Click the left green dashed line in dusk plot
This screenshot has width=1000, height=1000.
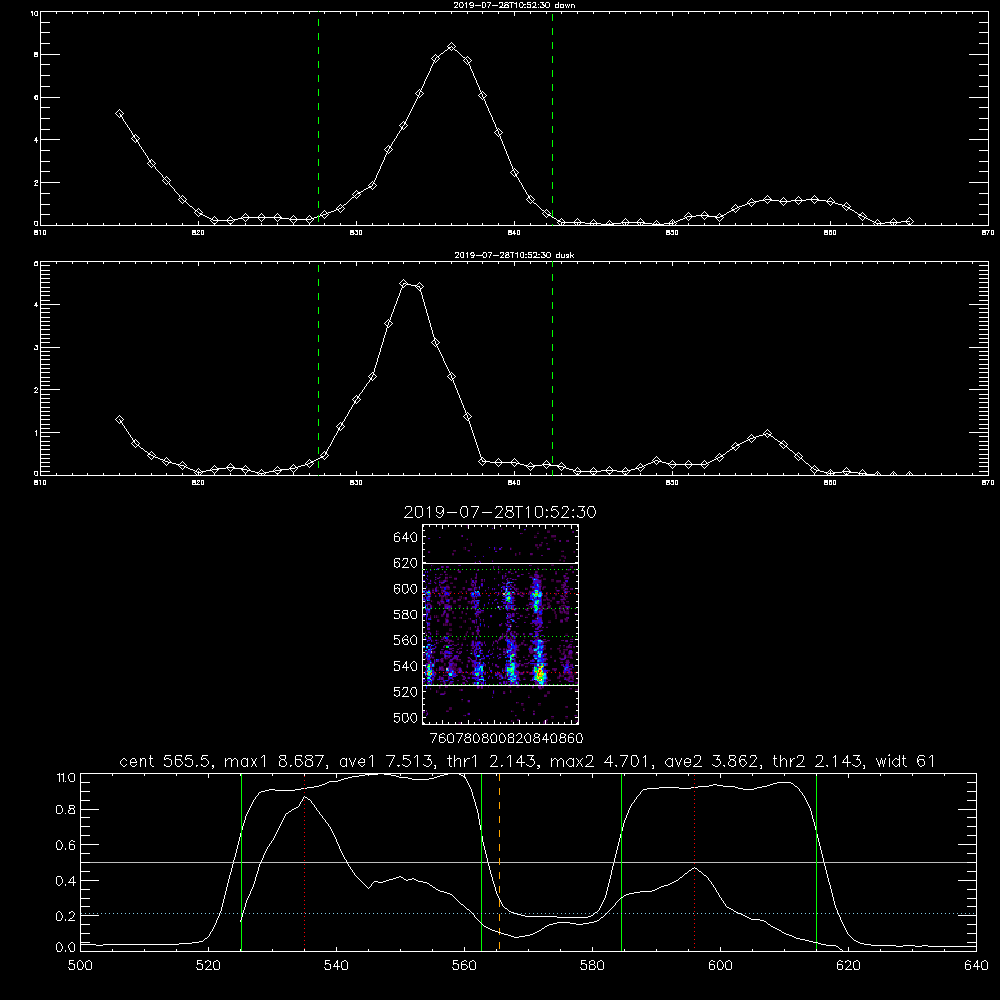coord(318,368)
